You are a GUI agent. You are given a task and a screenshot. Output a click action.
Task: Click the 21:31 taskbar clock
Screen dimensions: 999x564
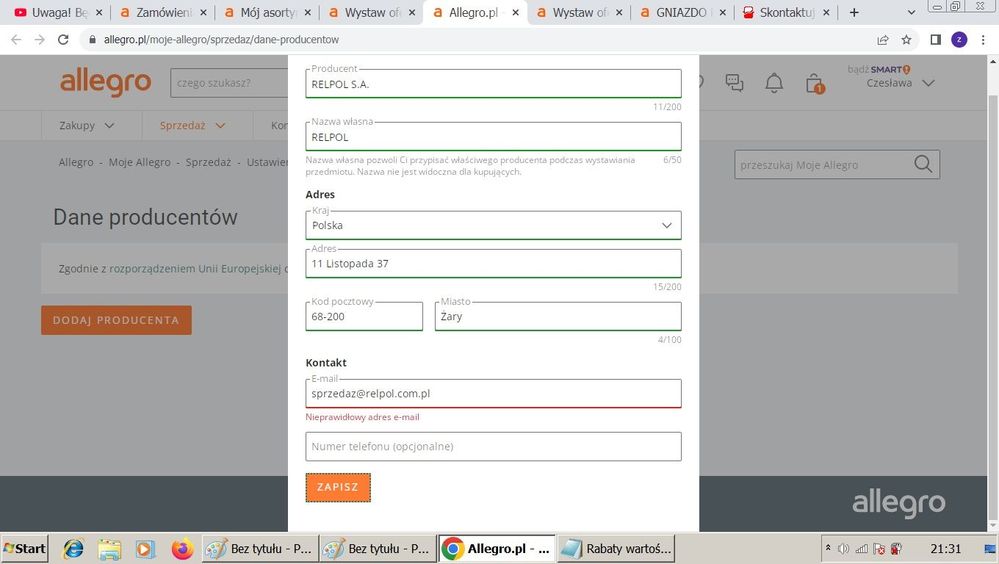pos(945,548)
